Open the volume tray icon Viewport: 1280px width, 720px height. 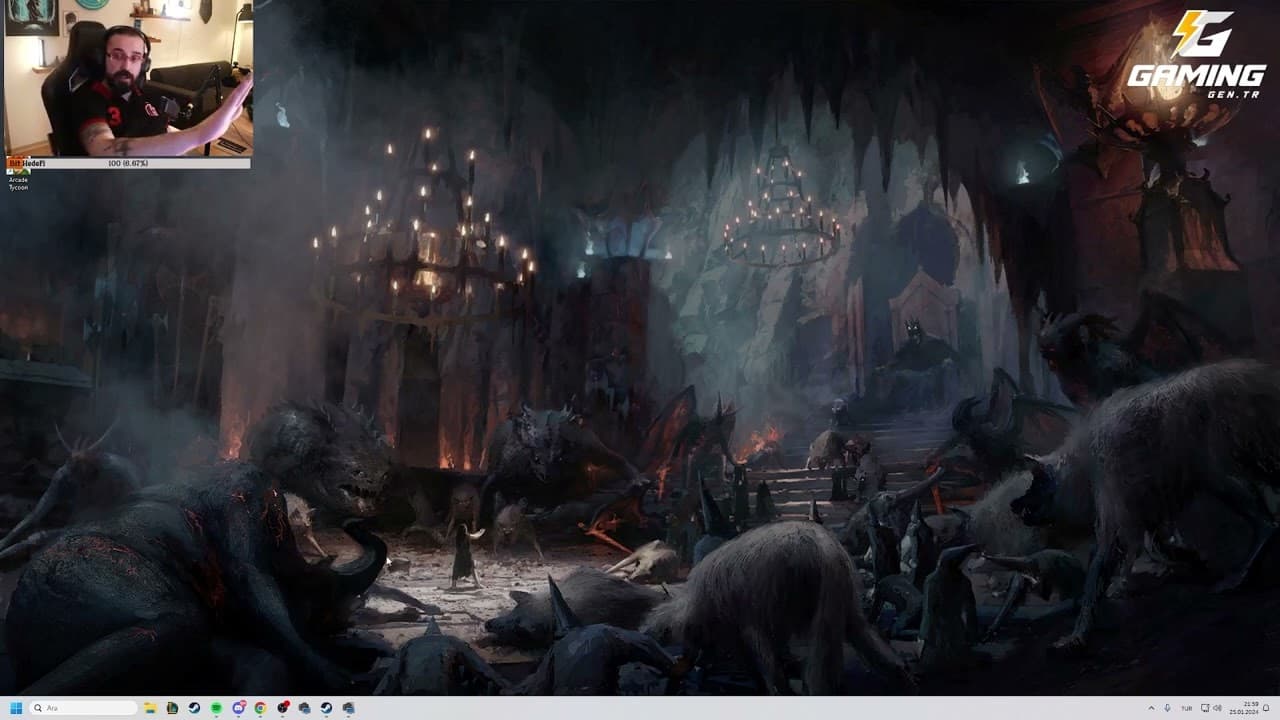click(x=1217, y=708)
